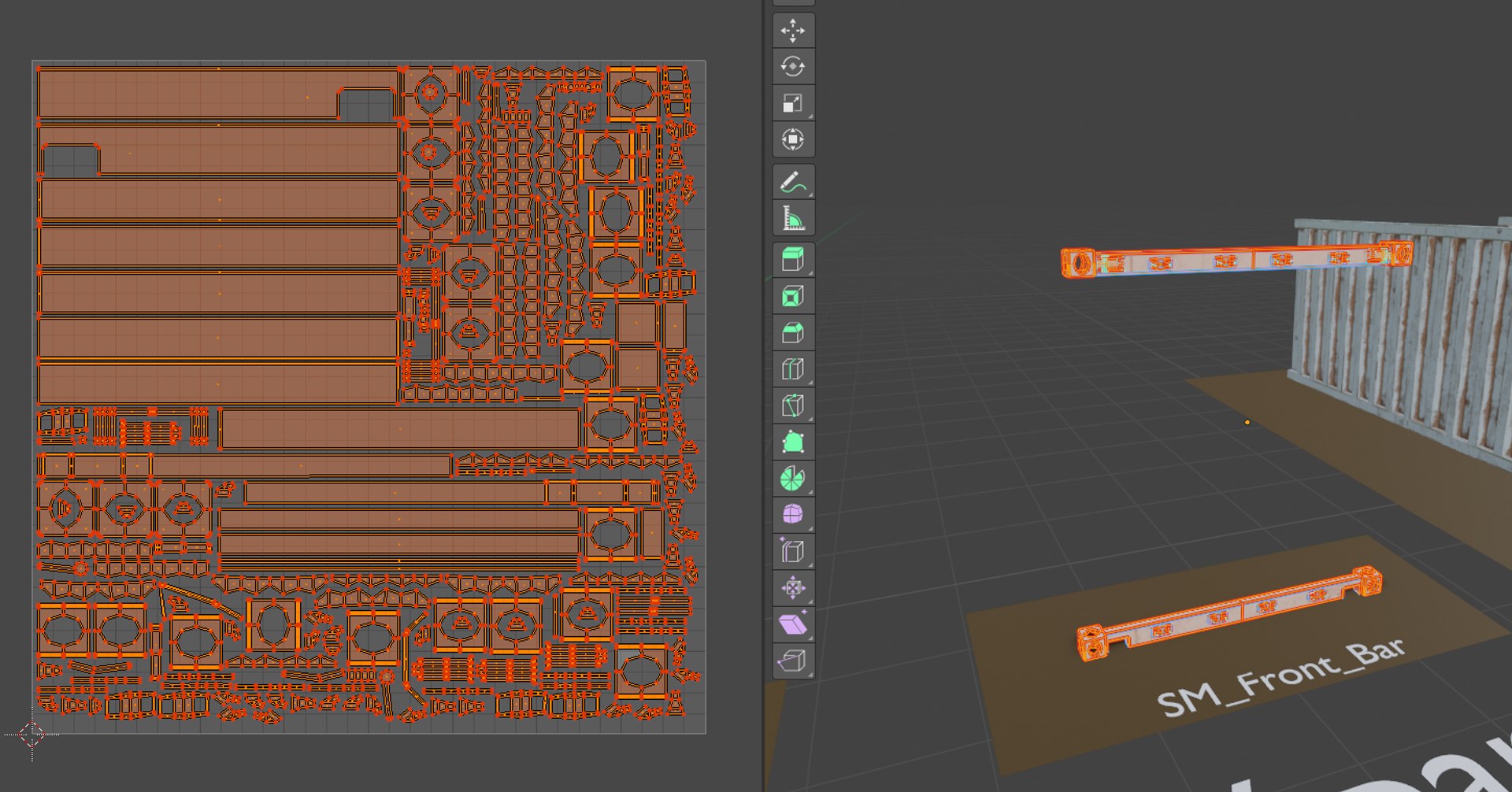Activate the combined Transform tool
The width and height of the screenshot is (1512, 792).
(793, 139)
